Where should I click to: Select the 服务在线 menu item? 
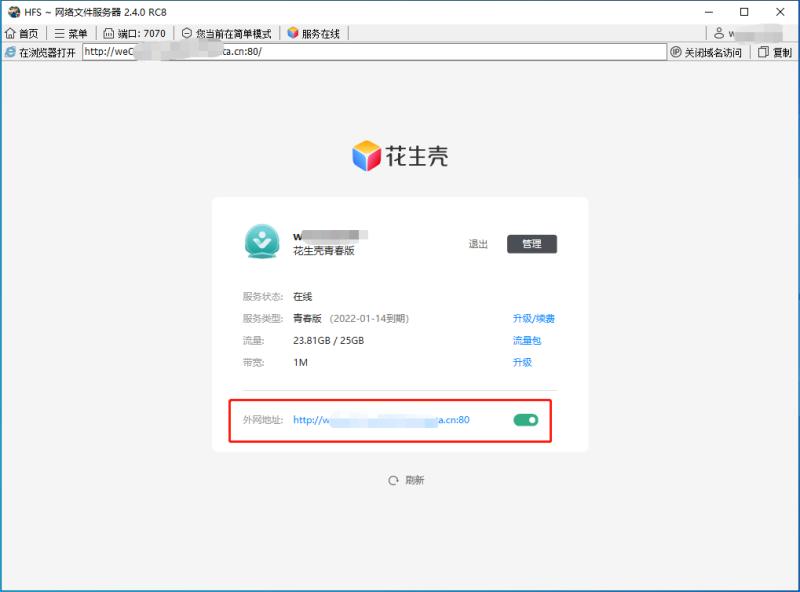(x=316, y=31)
